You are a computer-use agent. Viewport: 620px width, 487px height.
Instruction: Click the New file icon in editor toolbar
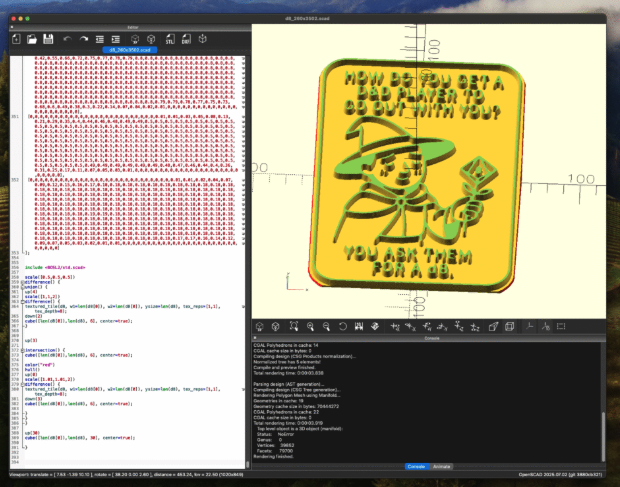[x=15, y=38]
